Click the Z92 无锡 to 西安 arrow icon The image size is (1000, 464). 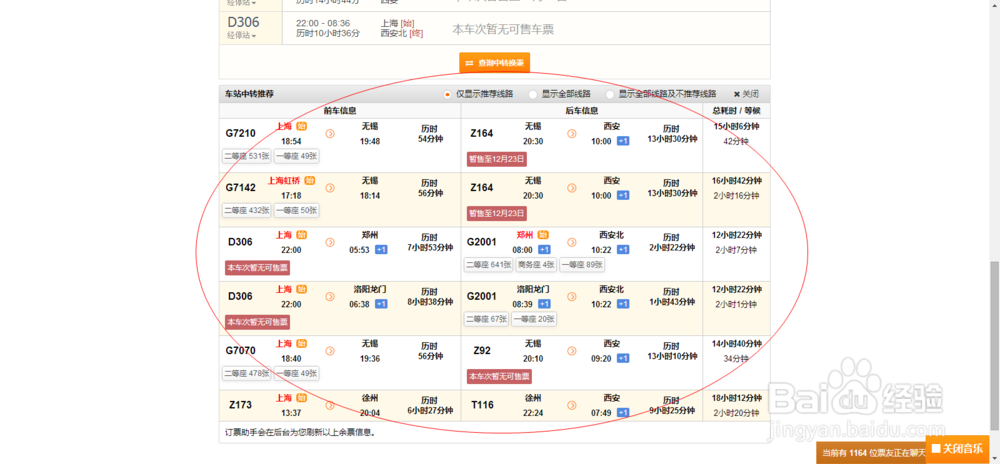(x=572, y=351)
